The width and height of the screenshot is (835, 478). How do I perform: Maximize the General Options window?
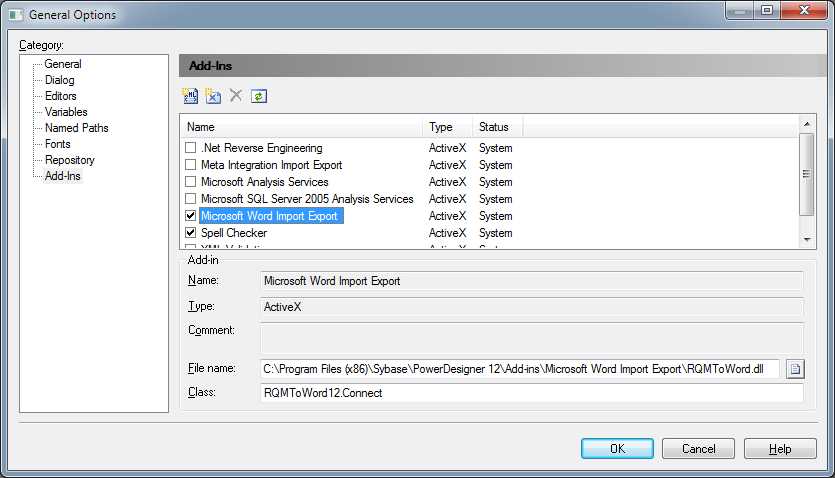tap(767, 11)
